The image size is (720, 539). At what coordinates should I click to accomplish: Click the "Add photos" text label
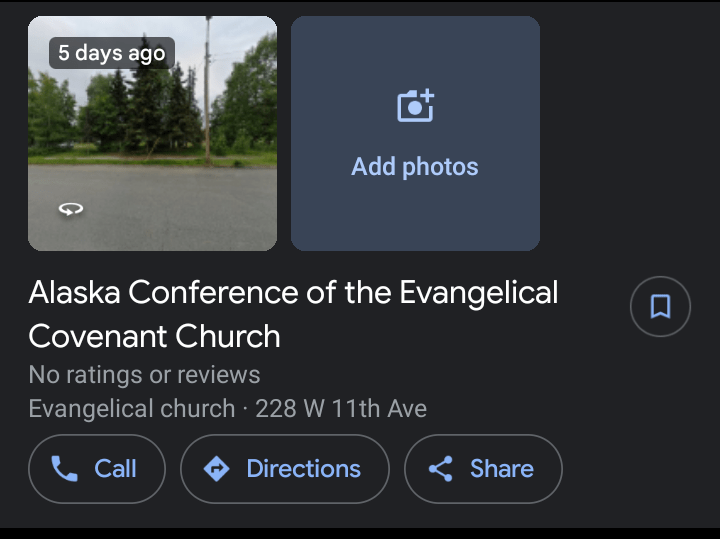coord(415,167)
